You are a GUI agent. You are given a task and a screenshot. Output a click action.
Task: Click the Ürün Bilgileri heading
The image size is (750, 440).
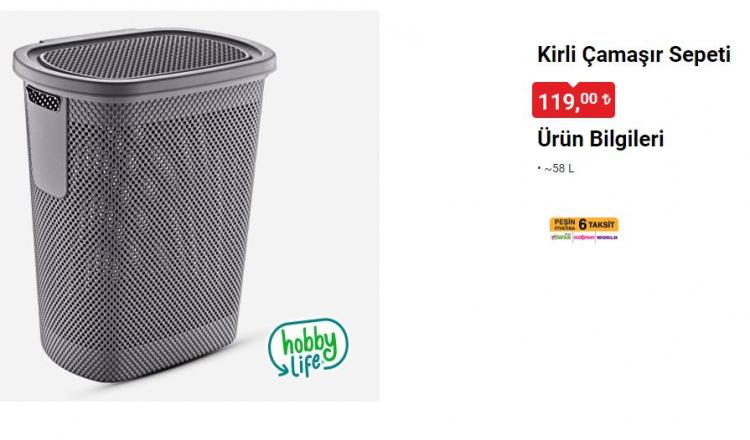(x=600, y=139)
